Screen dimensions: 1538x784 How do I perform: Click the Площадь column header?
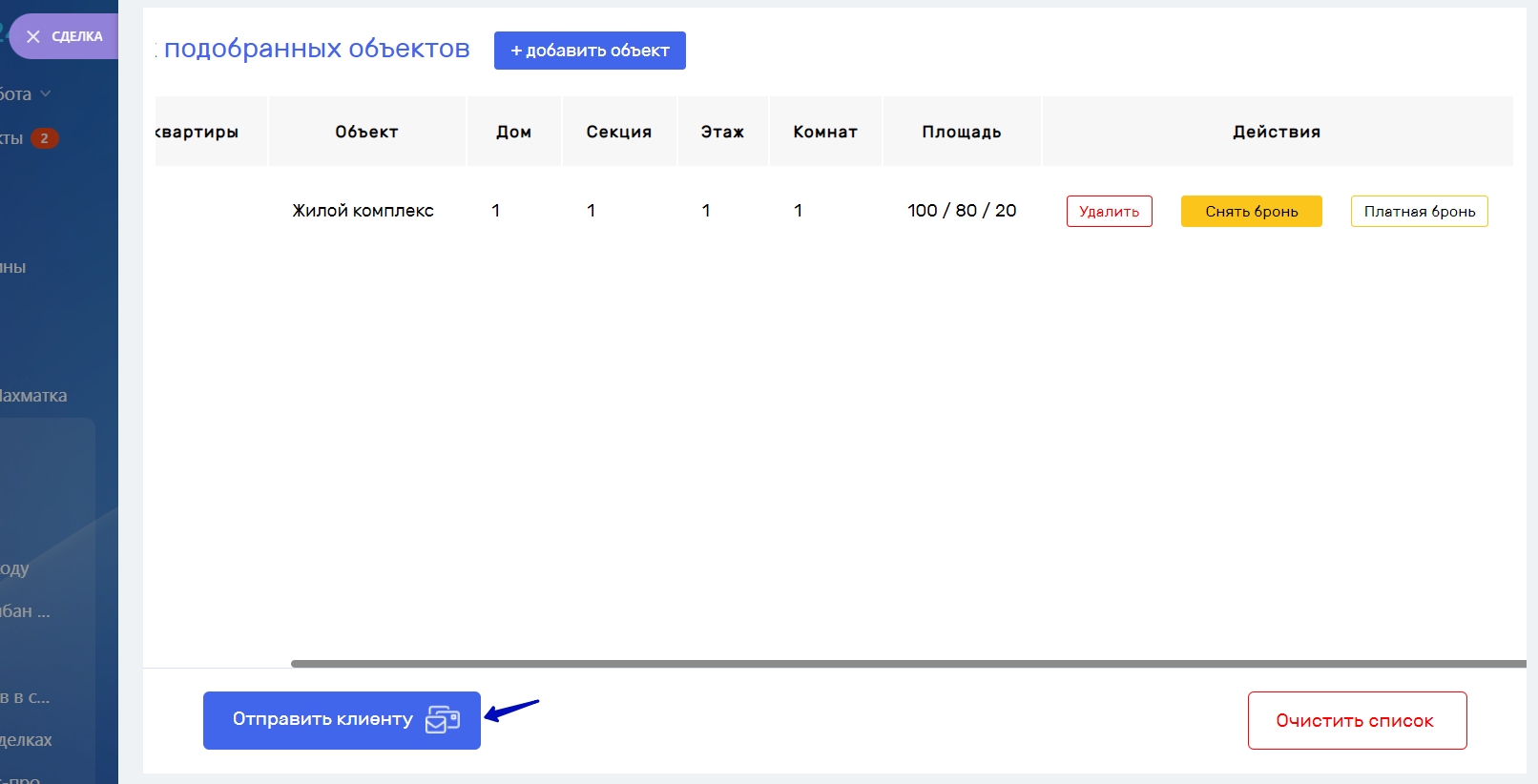[961, 132]
